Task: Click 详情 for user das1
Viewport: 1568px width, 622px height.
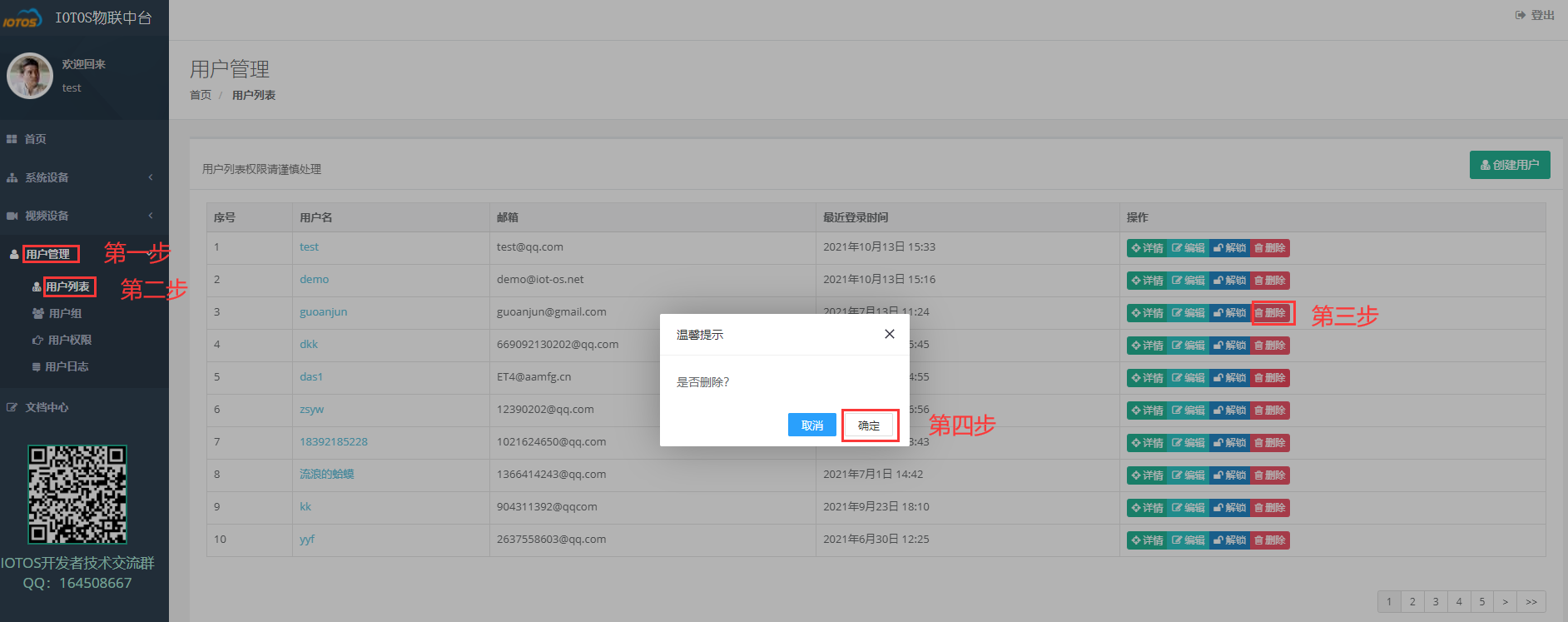Action: (1147, 378)
